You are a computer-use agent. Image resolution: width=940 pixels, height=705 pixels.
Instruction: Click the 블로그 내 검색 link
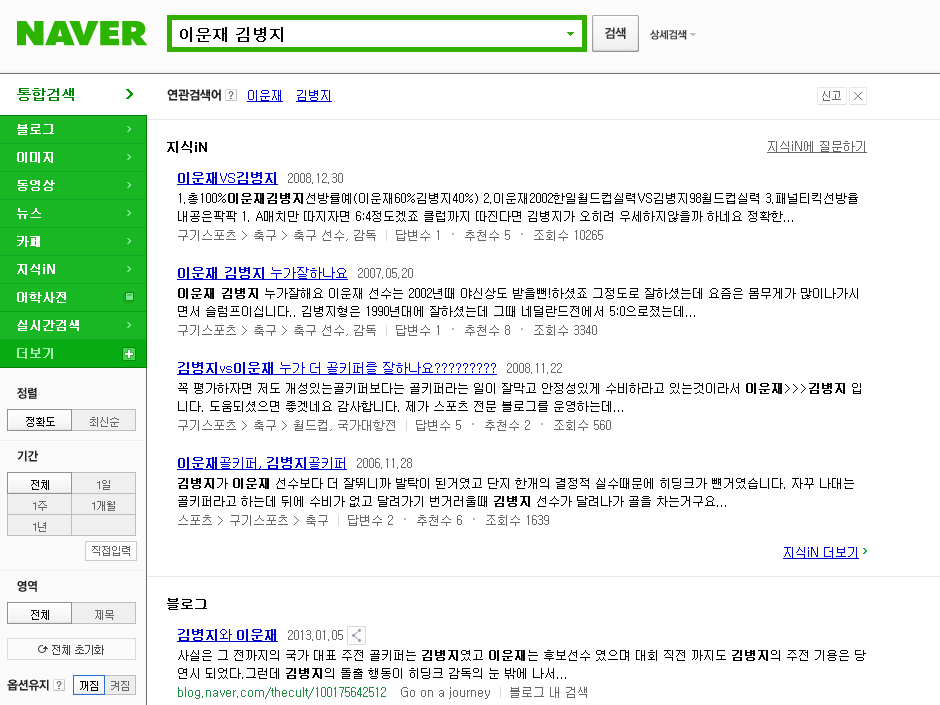pyautogui.click(x=549, y=692)
